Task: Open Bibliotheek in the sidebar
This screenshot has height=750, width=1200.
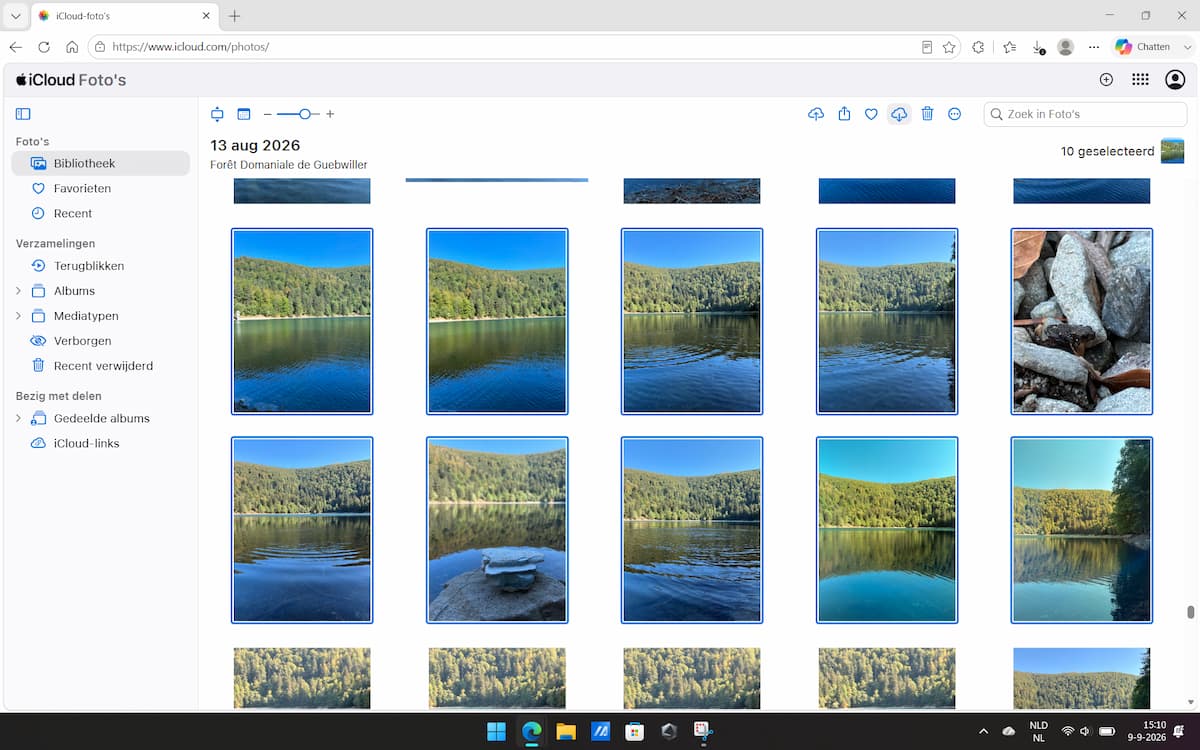Action: (100, 163)
